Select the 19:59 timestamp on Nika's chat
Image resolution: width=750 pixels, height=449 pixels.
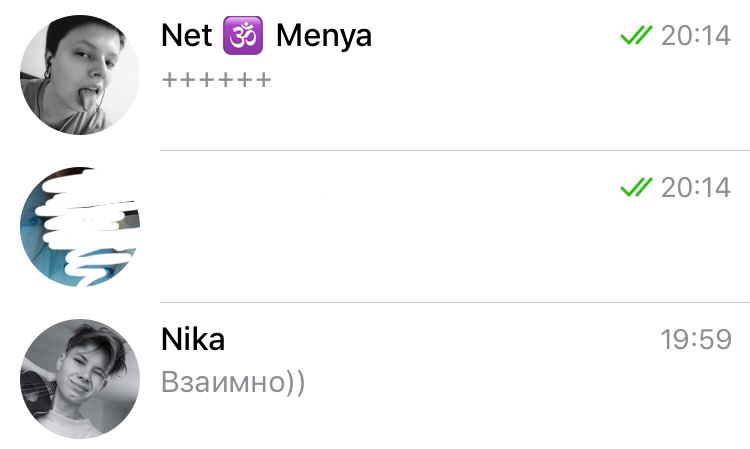point(696,339)
